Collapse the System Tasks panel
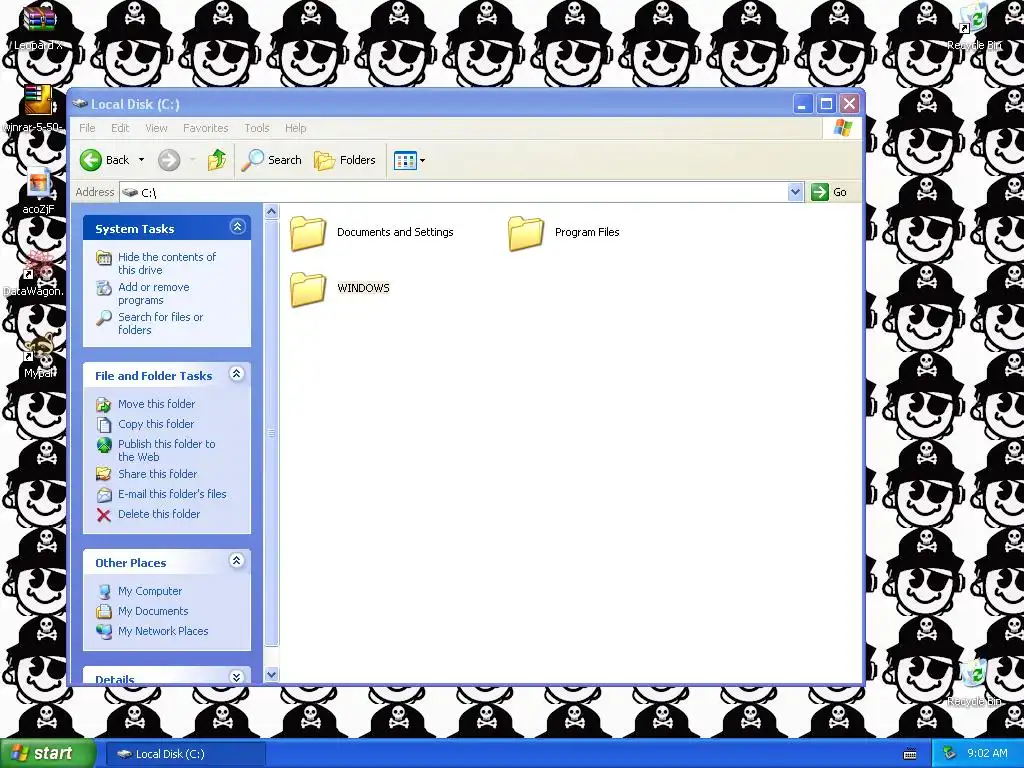This screenshot has height=768, width=1024. point(237,227)
